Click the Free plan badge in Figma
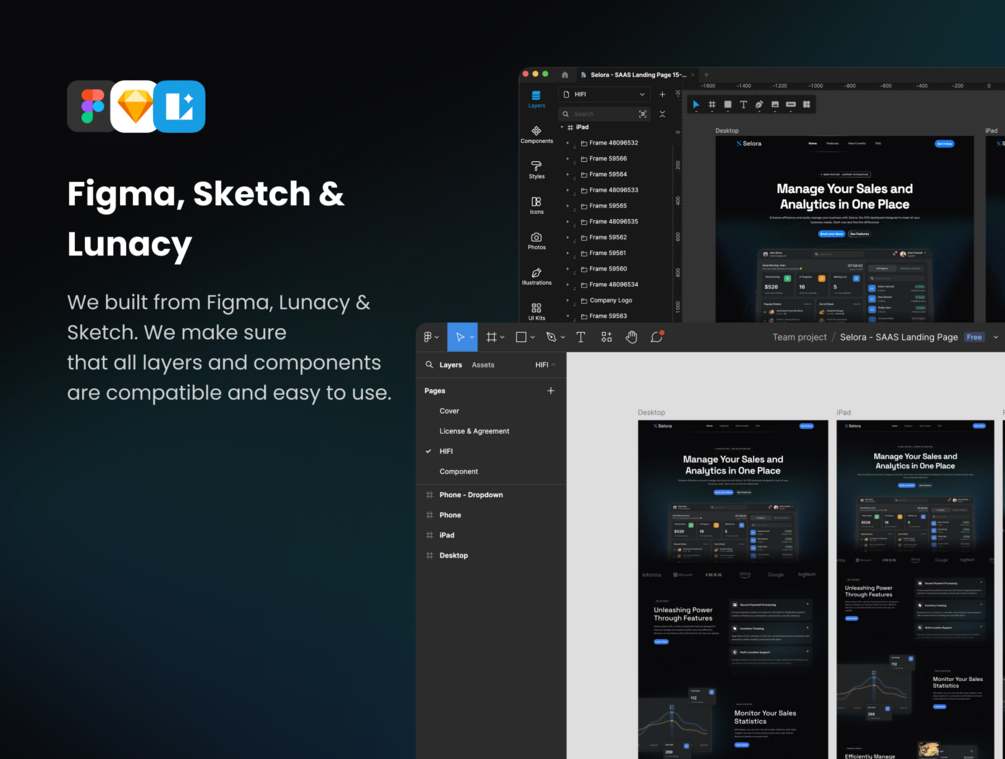 pos(974,337)
